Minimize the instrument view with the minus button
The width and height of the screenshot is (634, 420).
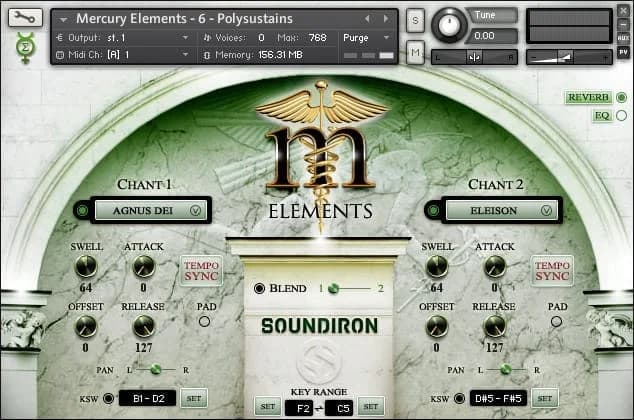623,25
